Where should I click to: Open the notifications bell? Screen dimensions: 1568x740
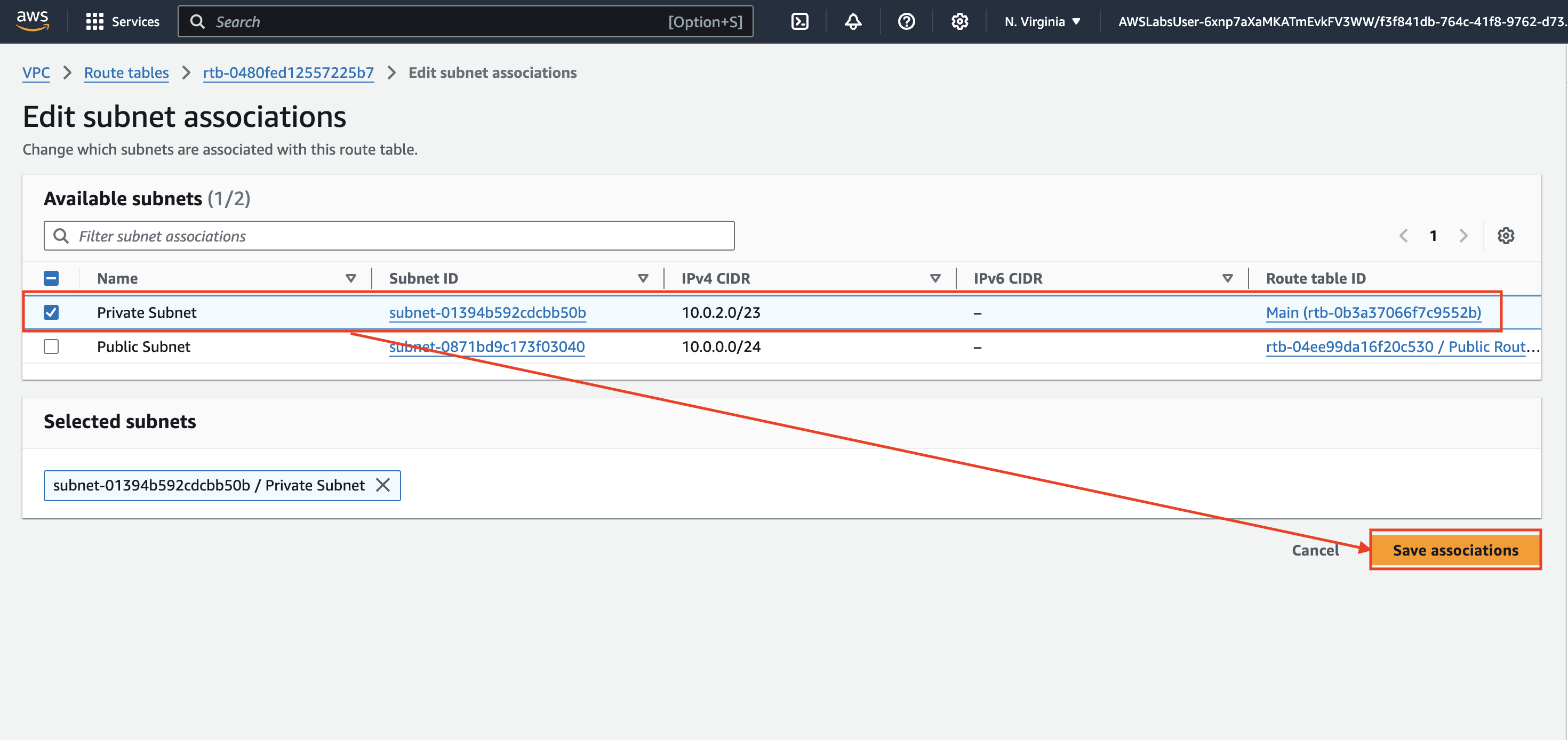point(853,22)
